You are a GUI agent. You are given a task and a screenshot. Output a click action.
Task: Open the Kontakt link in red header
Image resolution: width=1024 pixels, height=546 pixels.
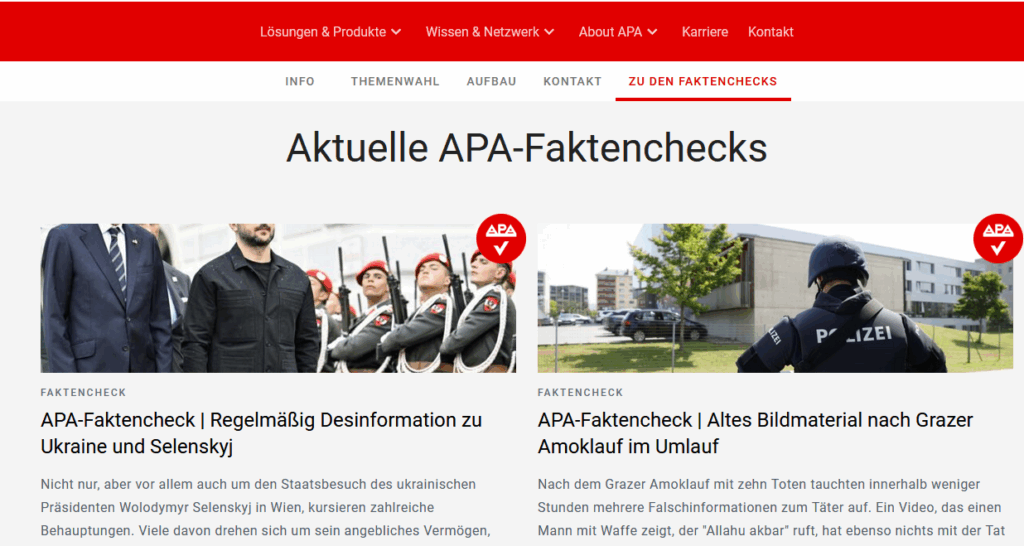point(771,32)
